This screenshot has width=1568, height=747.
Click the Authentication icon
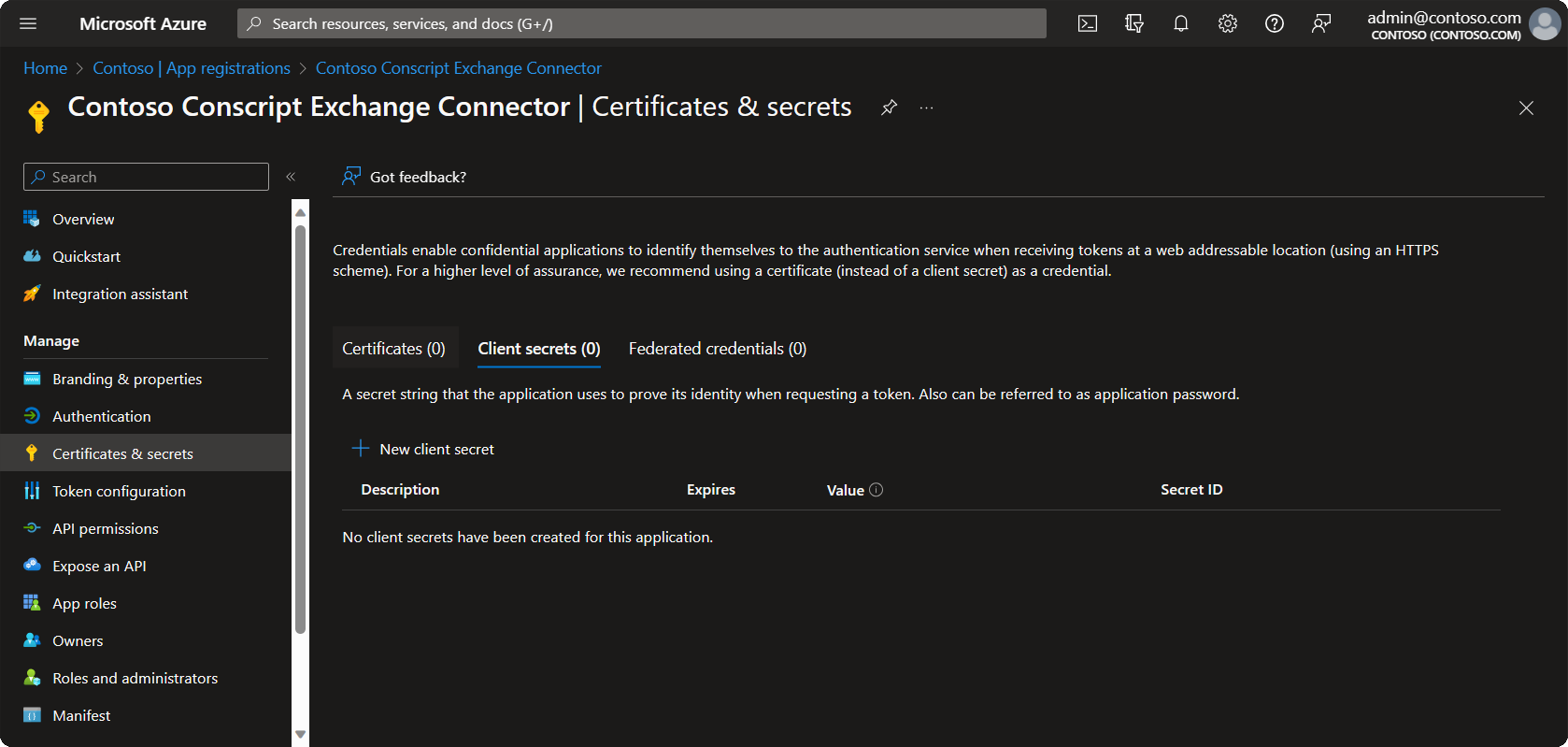pos(32,416)
